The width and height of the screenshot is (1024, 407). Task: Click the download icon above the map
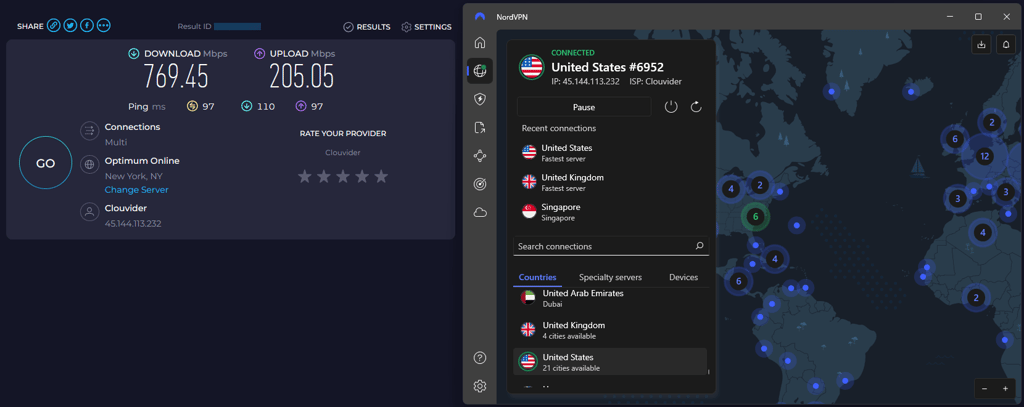point(981,44)
